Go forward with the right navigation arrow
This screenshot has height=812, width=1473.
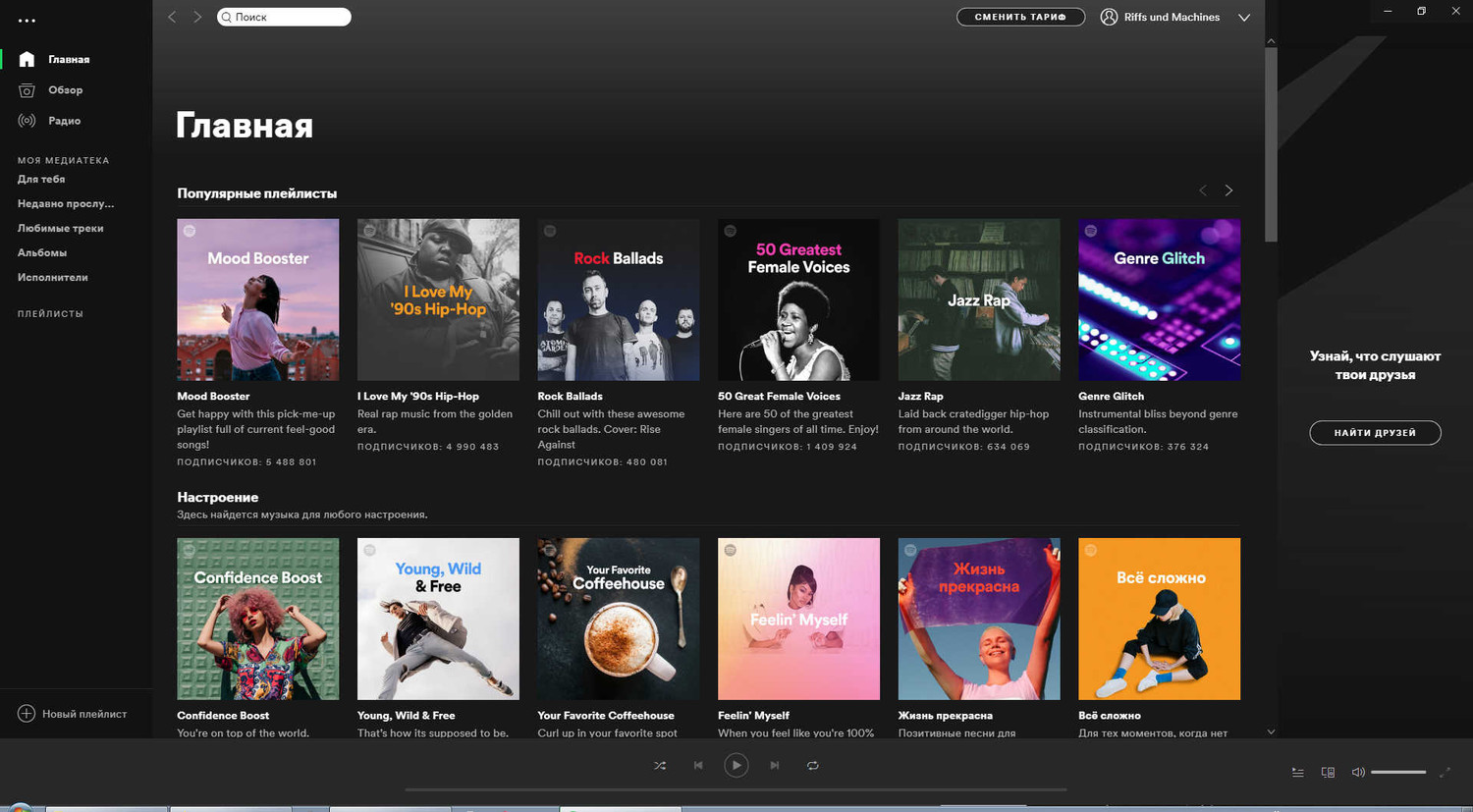(x=197, y=17)
